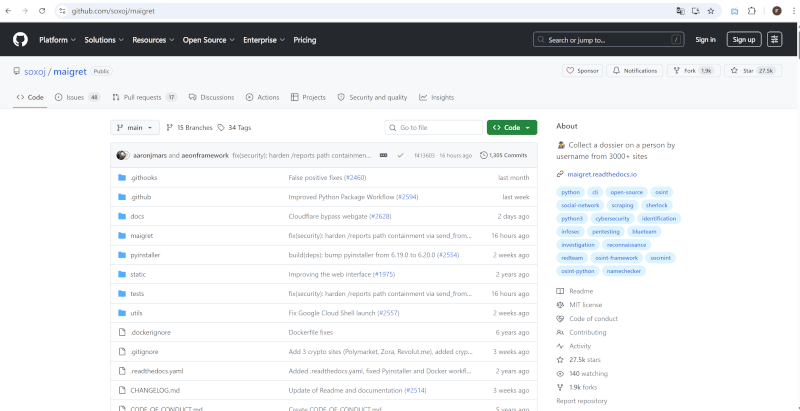The image size is (800, 411).
Task: Select the cybersecurity topic tag
Action: click(613, 218)
